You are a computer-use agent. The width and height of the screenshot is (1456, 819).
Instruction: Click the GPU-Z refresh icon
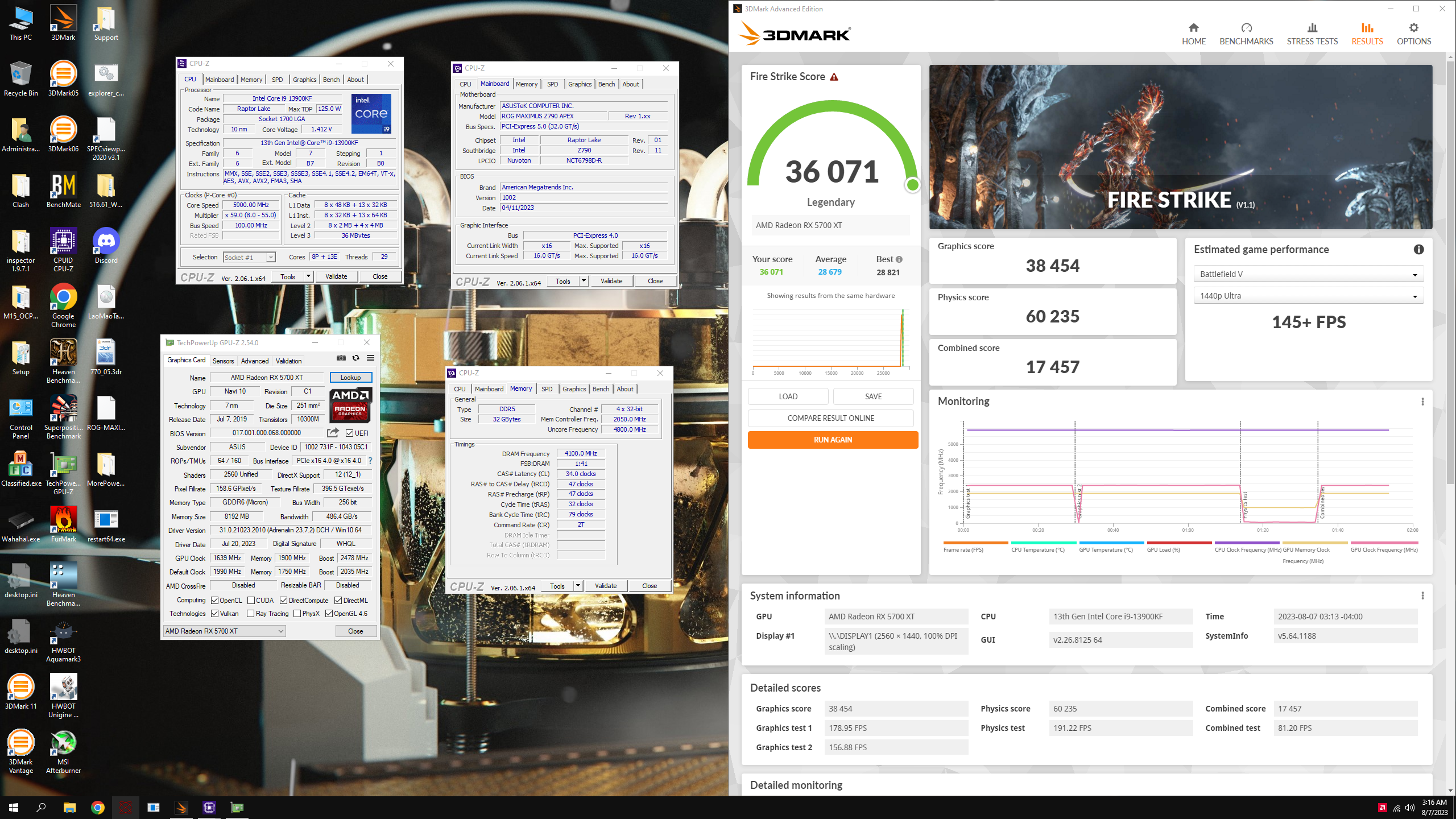point(355,358)
